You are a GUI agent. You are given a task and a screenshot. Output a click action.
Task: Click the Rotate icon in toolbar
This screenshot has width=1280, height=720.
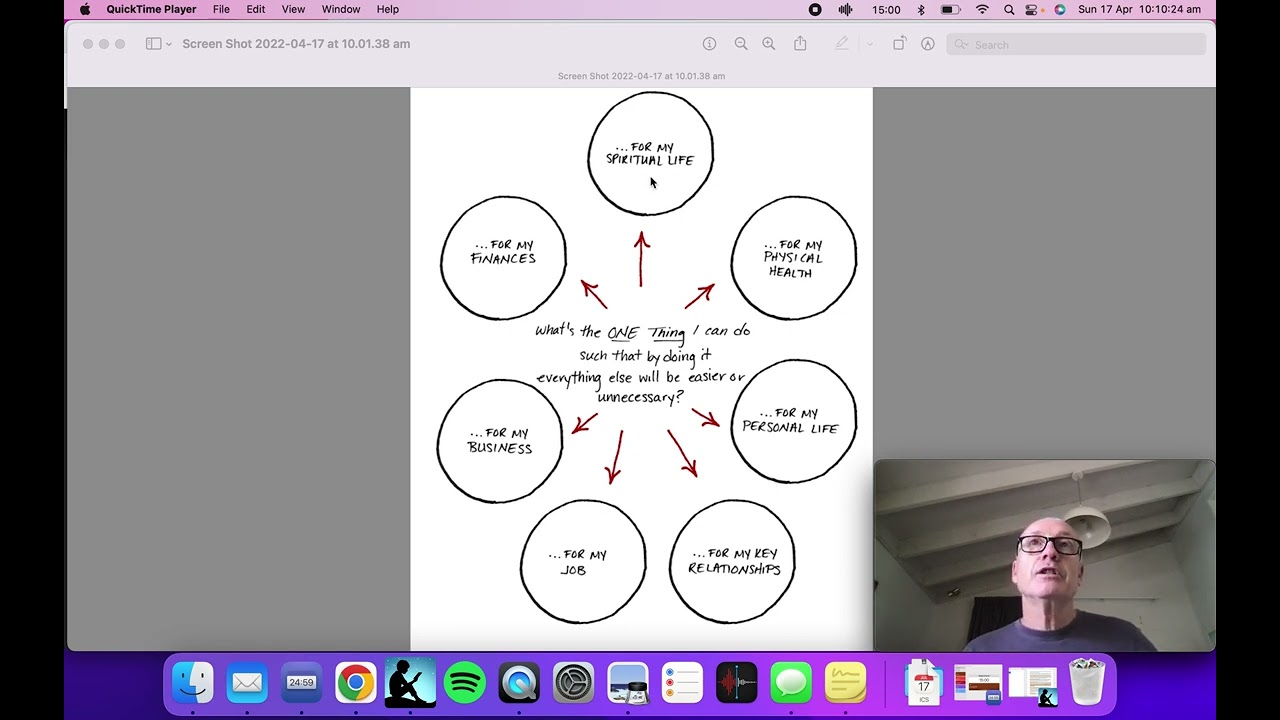[x=899, y=44]
